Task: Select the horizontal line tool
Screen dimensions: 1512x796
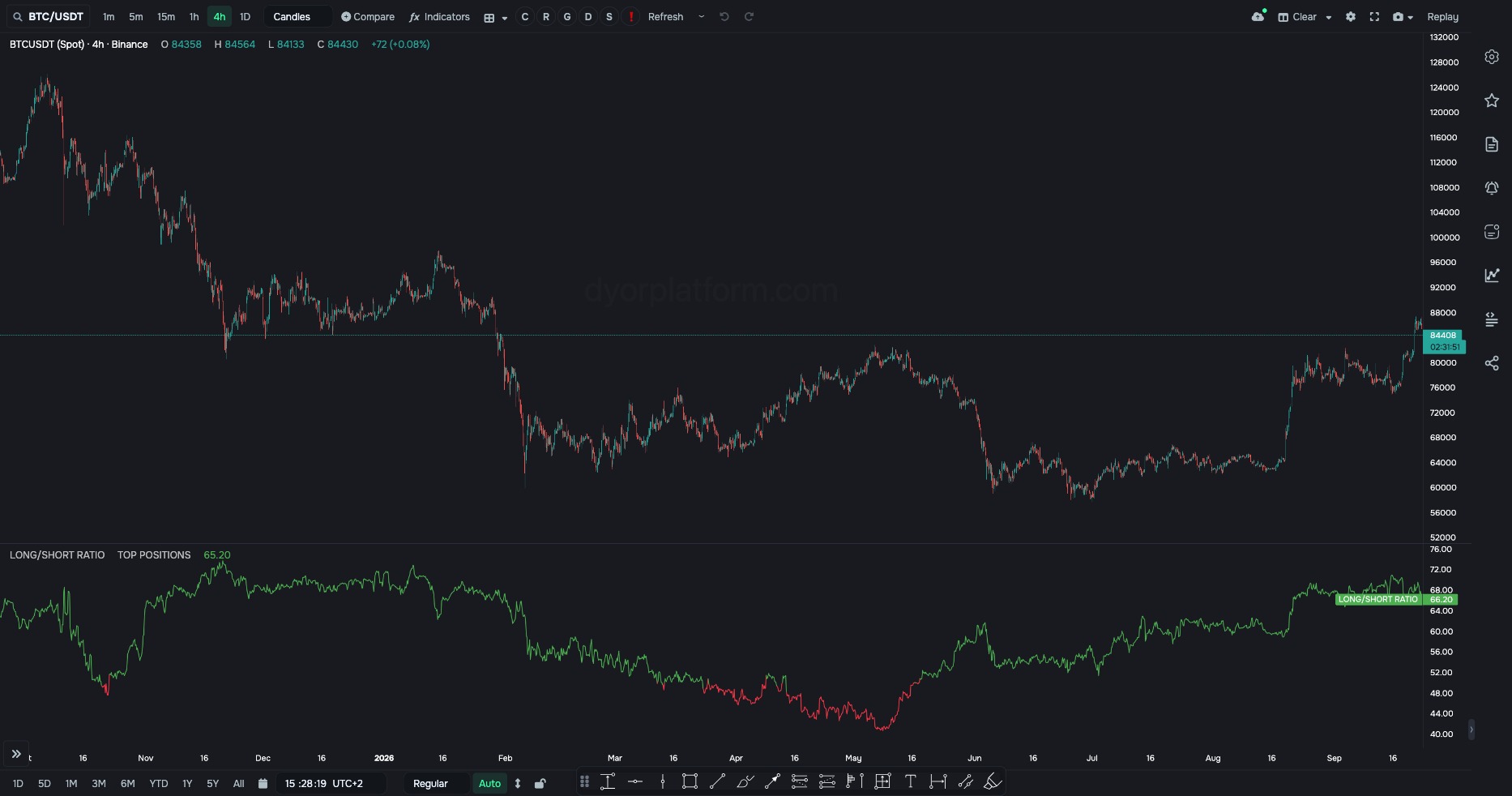Action: point(635,781)
